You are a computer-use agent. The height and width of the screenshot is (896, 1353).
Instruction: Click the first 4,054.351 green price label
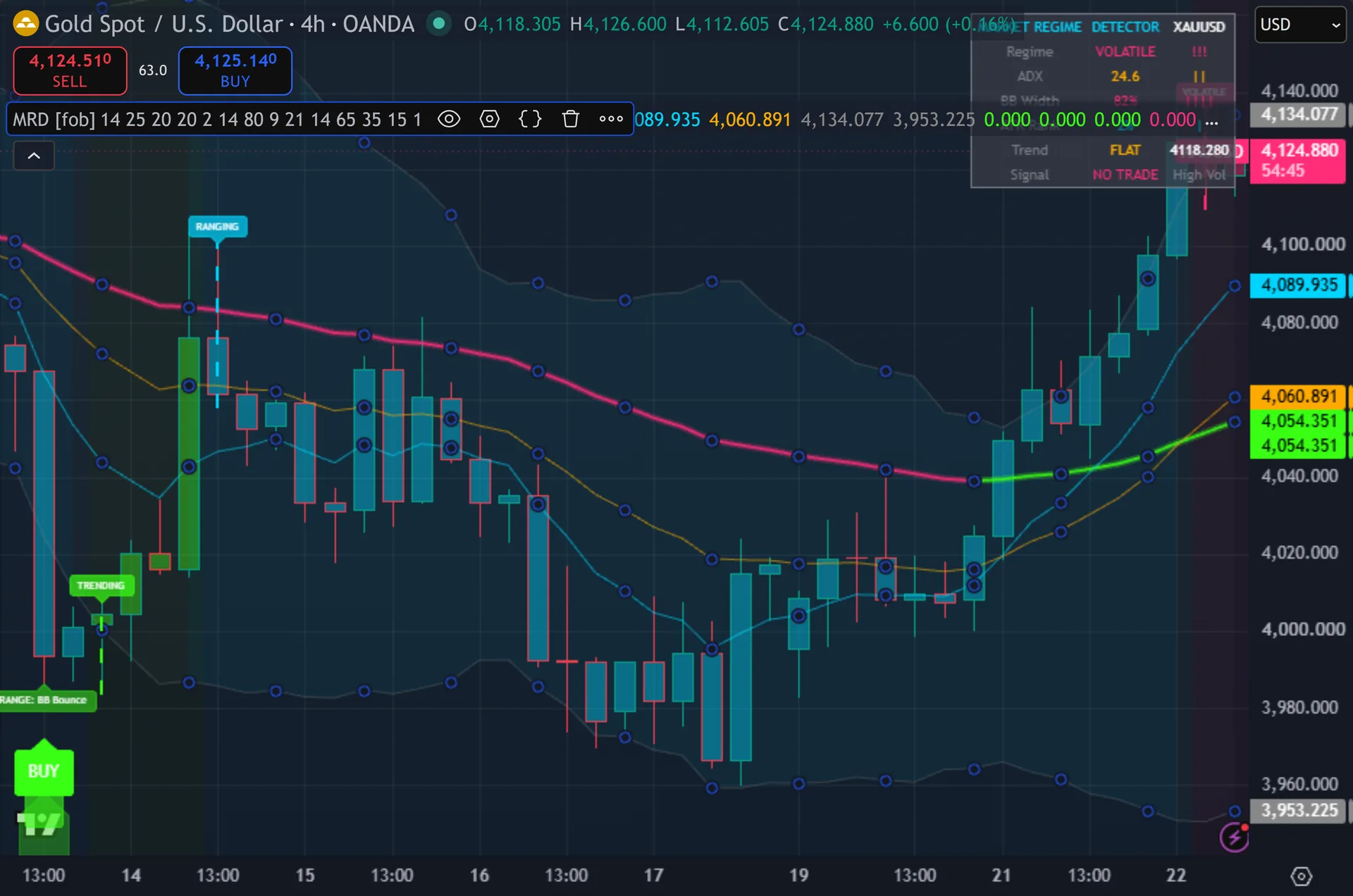coord(1298,421)
